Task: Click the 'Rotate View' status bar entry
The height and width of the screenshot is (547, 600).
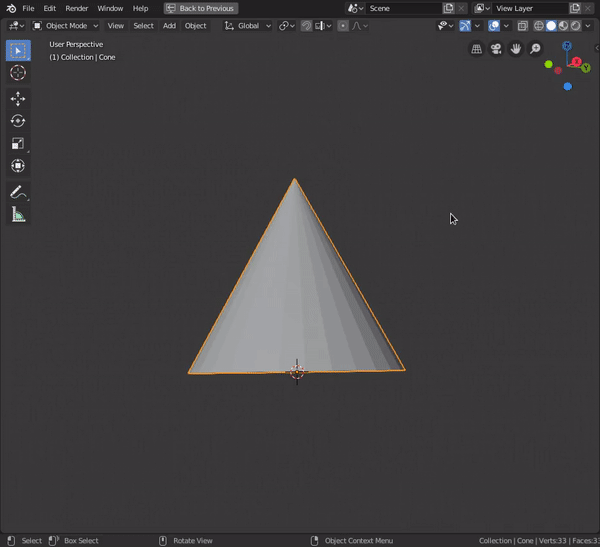Action: [x=193, y=540]
